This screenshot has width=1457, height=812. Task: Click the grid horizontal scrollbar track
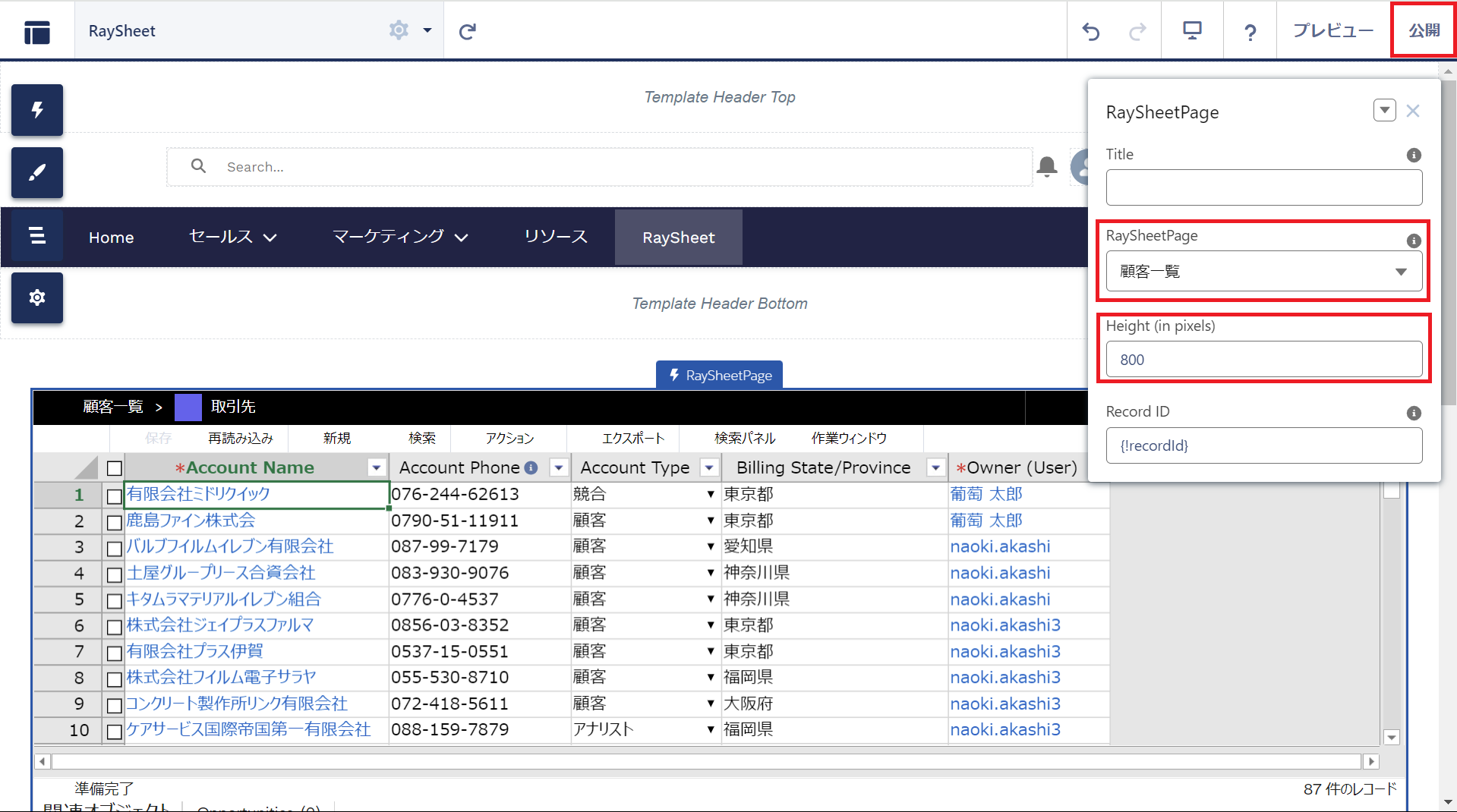pyautogui.click(x=706, y=761)
